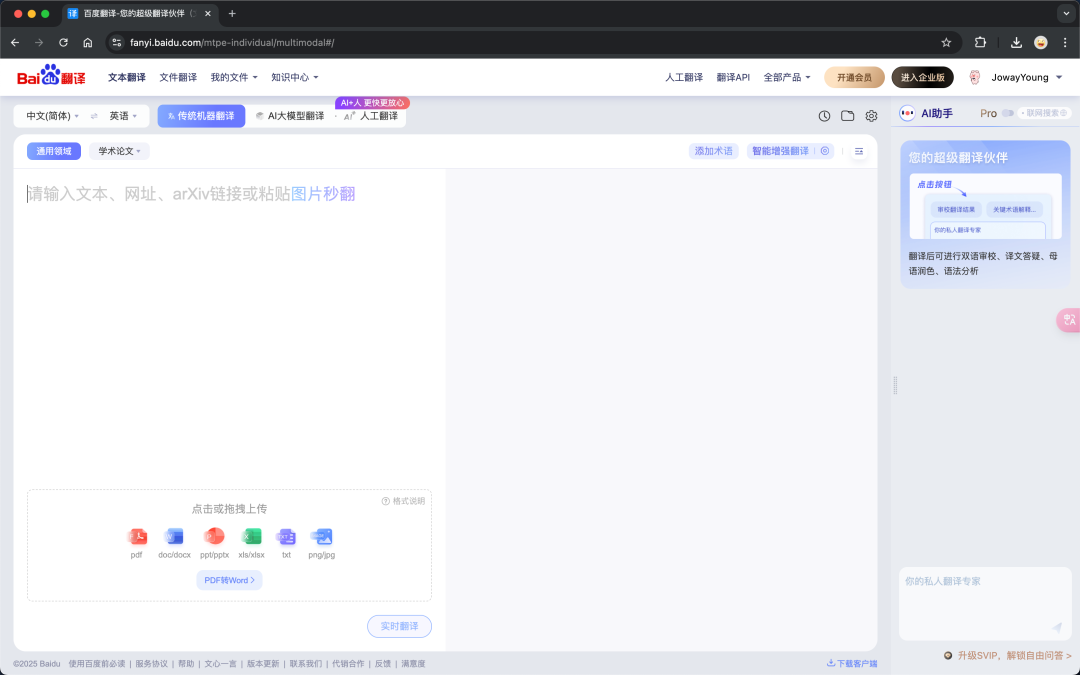Select the png/jpg image format icon
This screenshot has height=675, width=1080.
coord(321,537)
